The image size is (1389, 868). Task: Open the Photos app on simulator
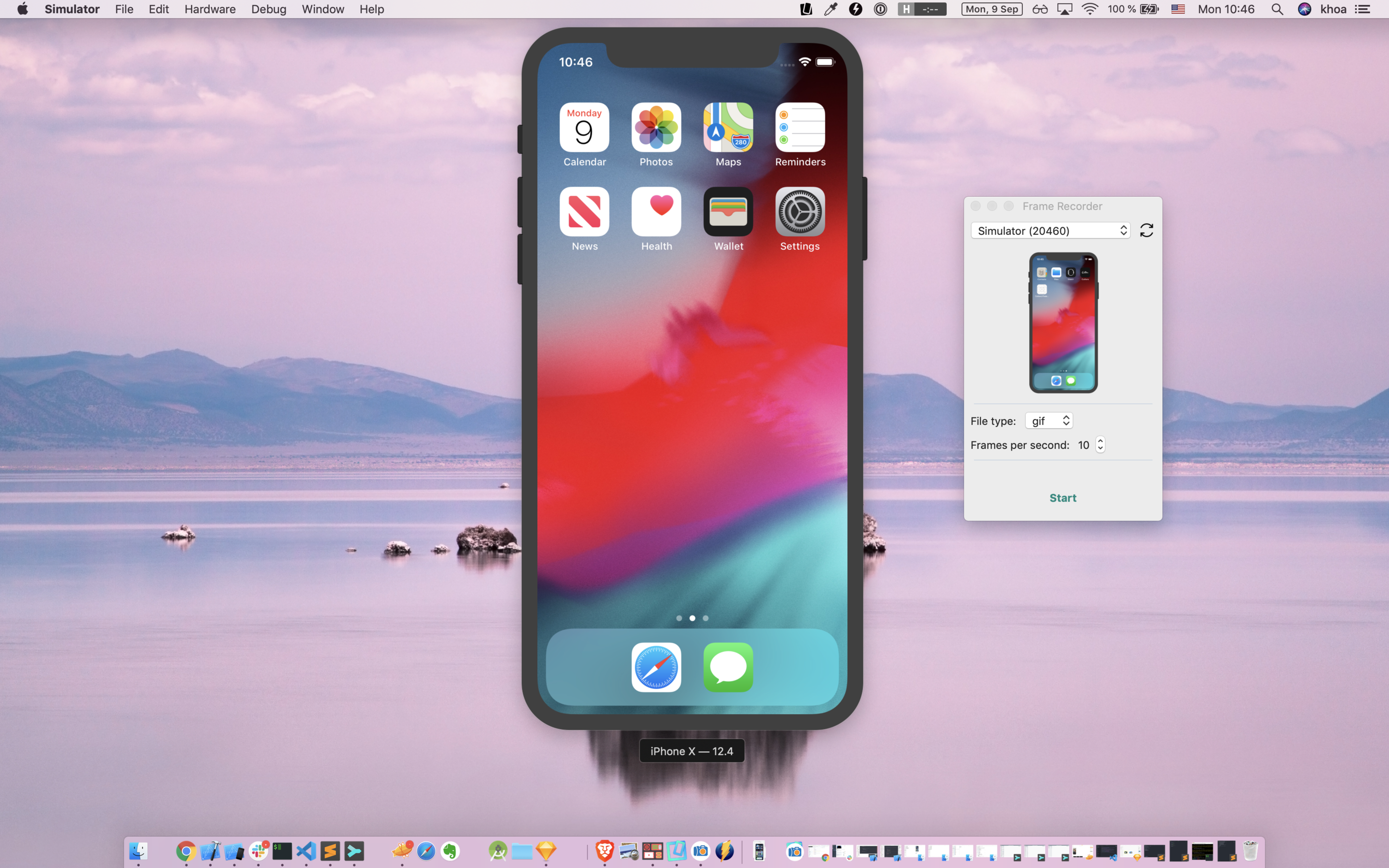(x=656, y=127)
